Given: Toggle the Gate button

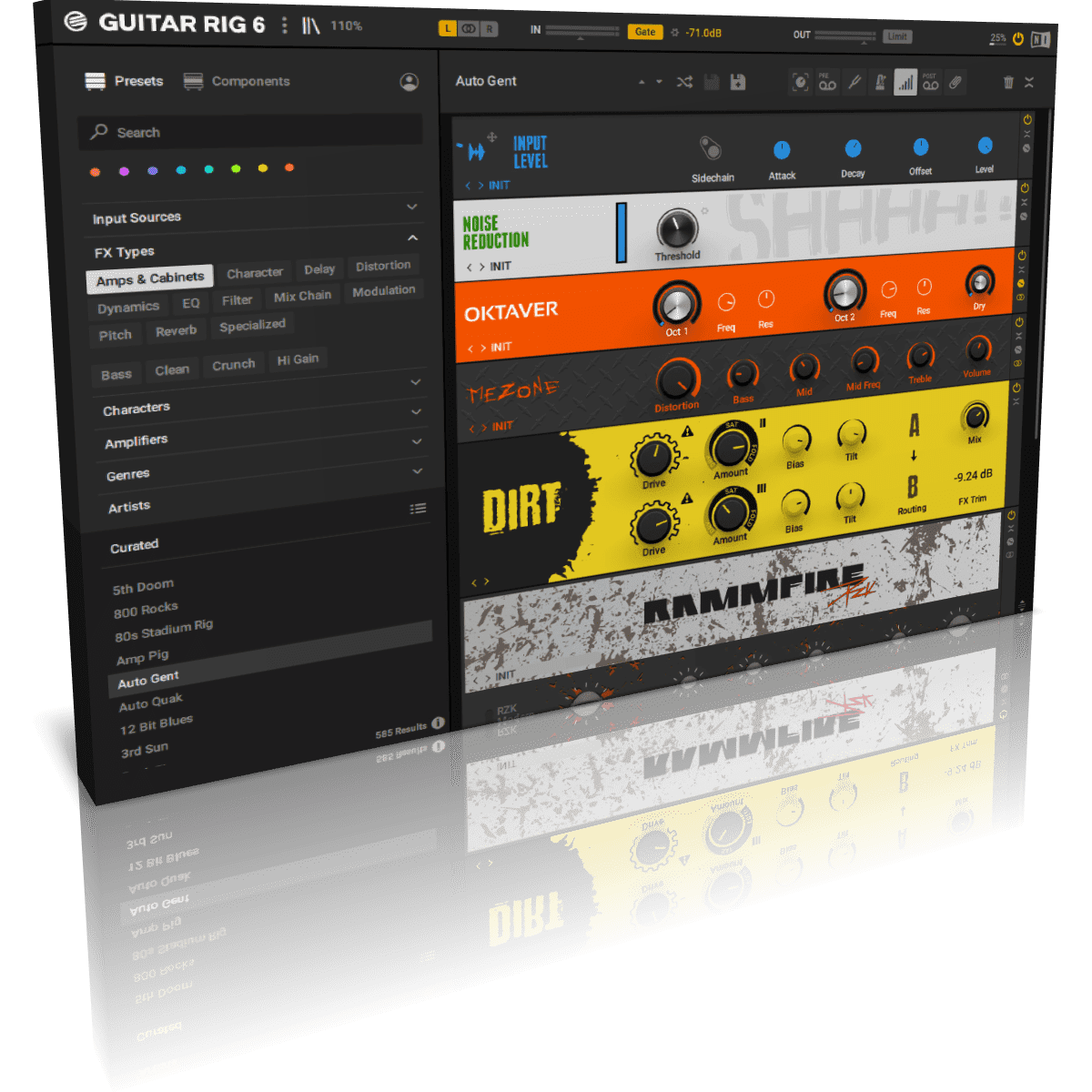Looking at the screenshot, I should [x=645, y=32].
